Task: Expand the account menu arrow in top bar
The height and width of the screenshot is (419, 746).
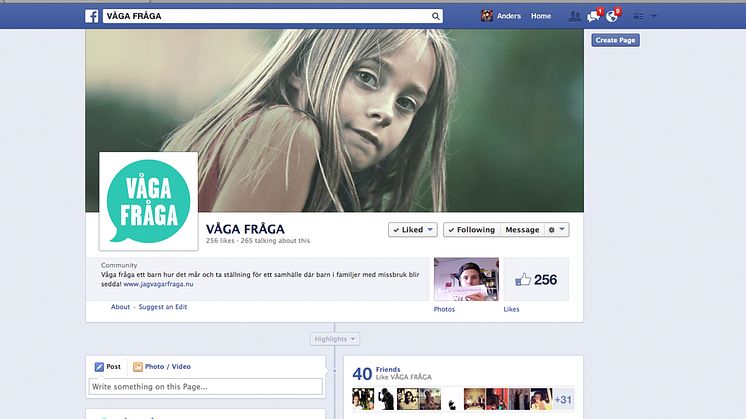Action: tap(654, 16)
